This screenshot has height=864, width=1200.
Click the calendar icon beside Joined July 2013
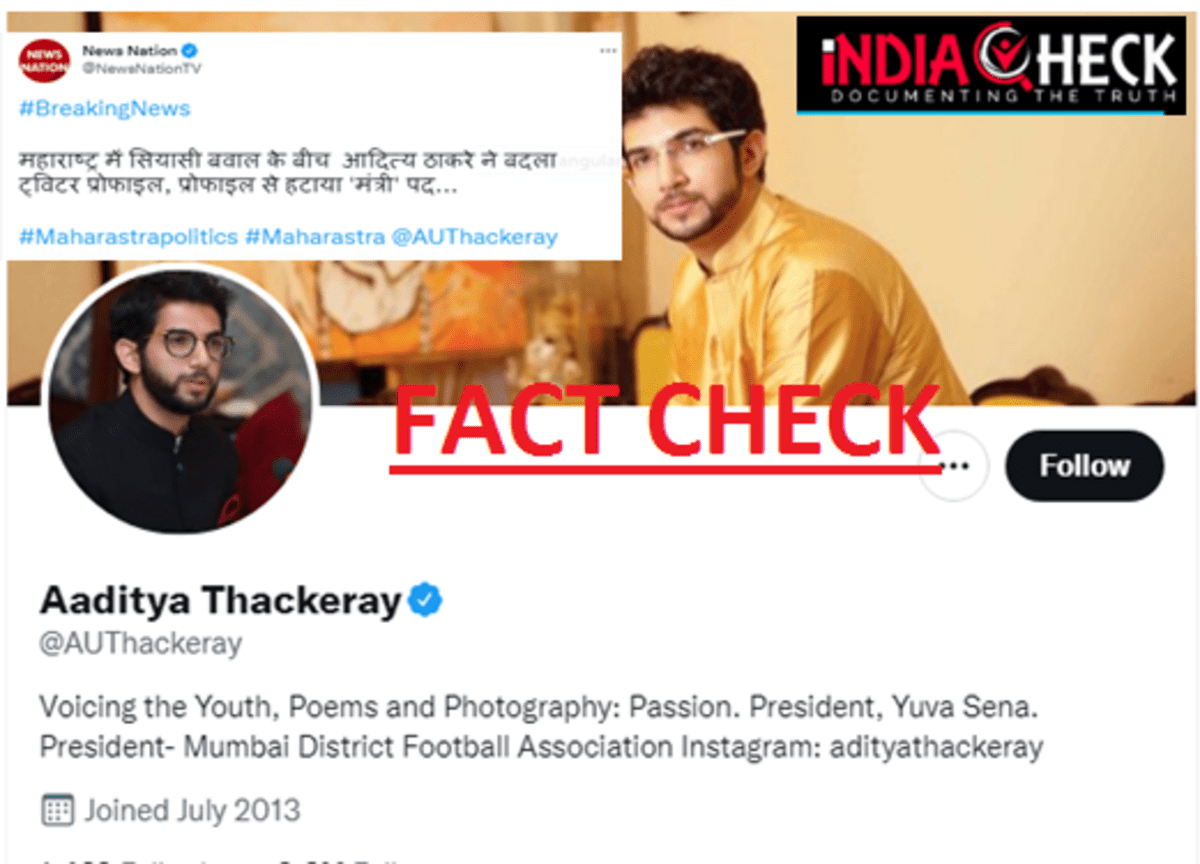click(57, 809)
